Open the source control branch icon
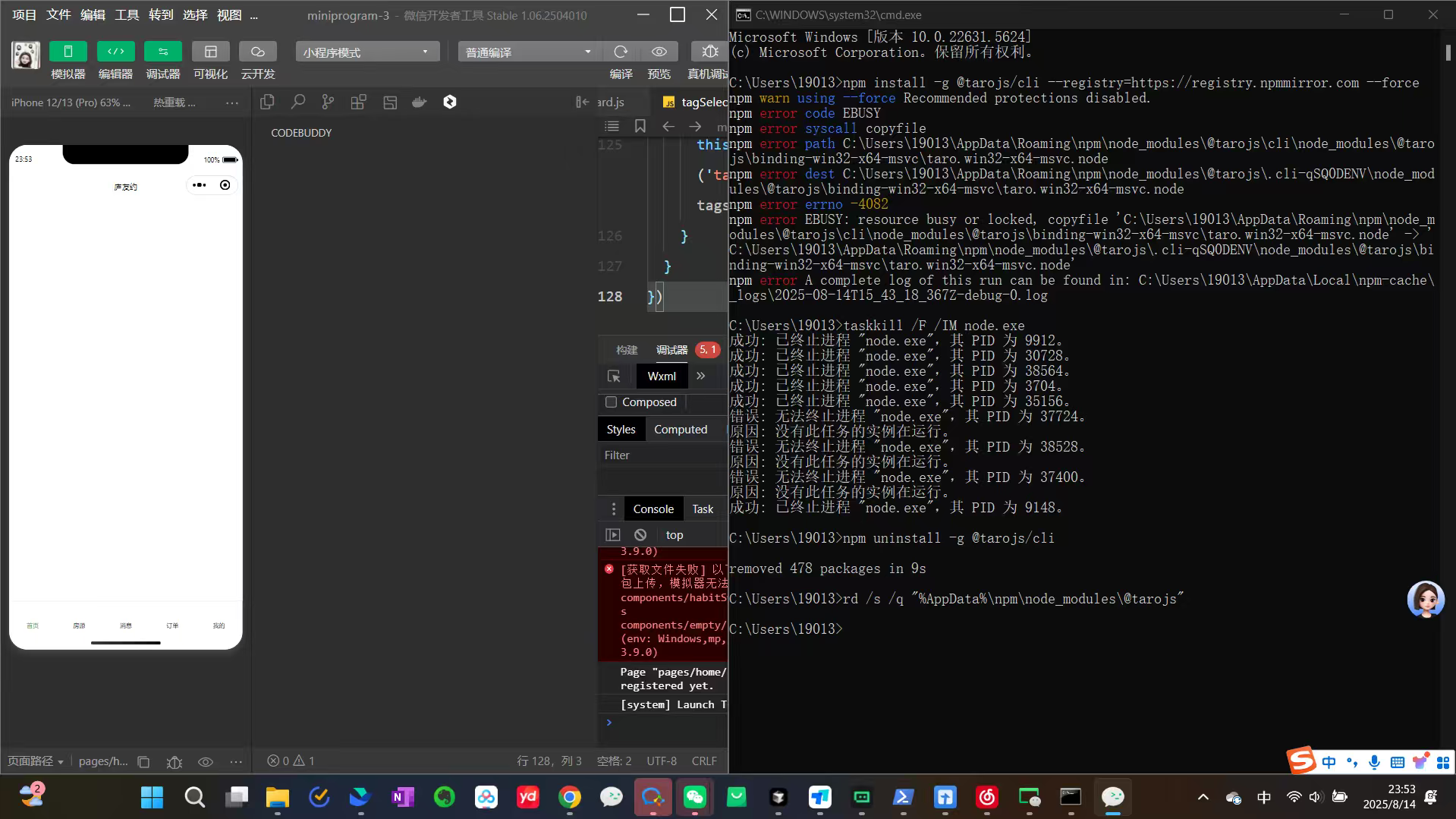1456x819 pixels. point(328,102)
